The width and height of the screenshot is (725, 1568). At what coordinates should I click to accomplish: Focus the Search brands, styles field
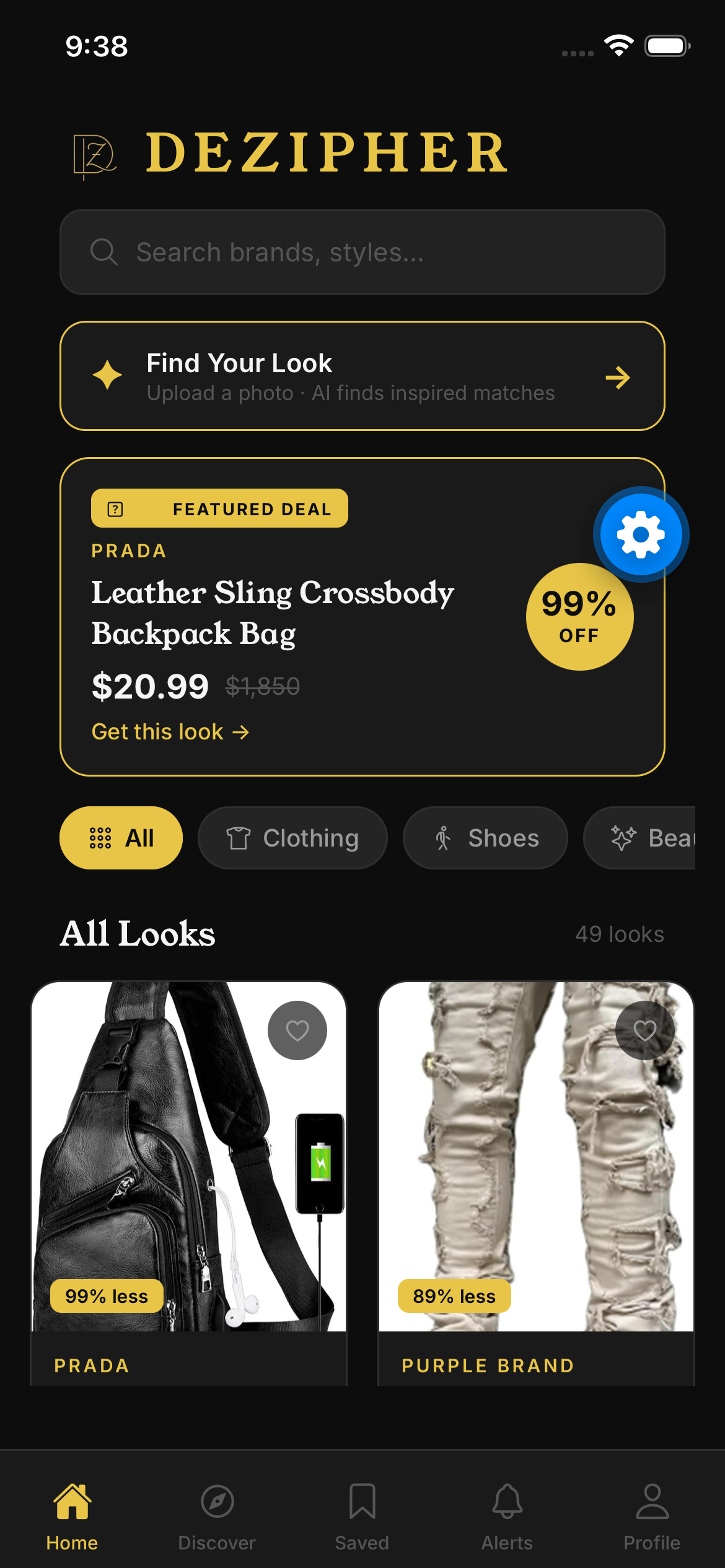click(x=362, y=252)
